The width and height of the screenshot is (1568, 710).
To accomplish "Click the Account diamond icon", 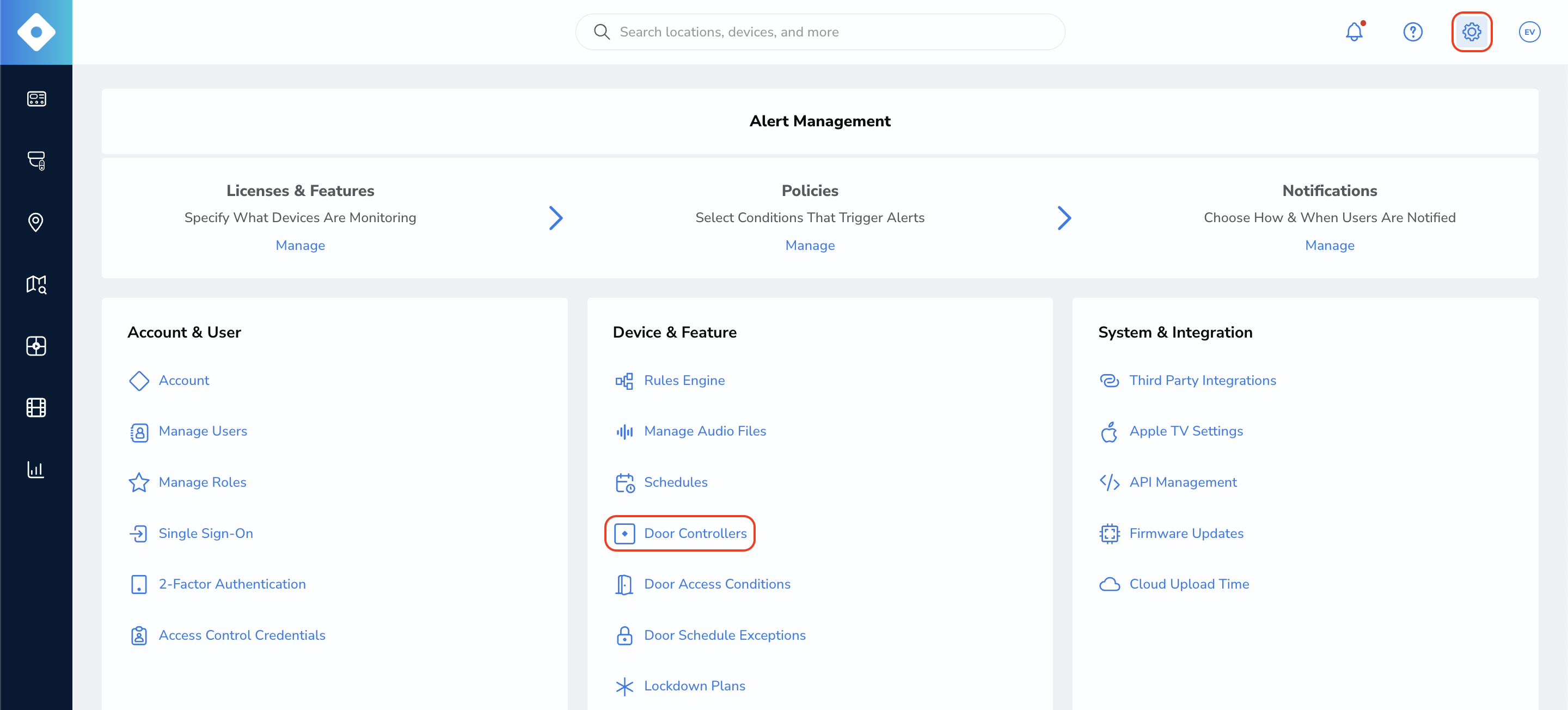I will coord(139,381).
